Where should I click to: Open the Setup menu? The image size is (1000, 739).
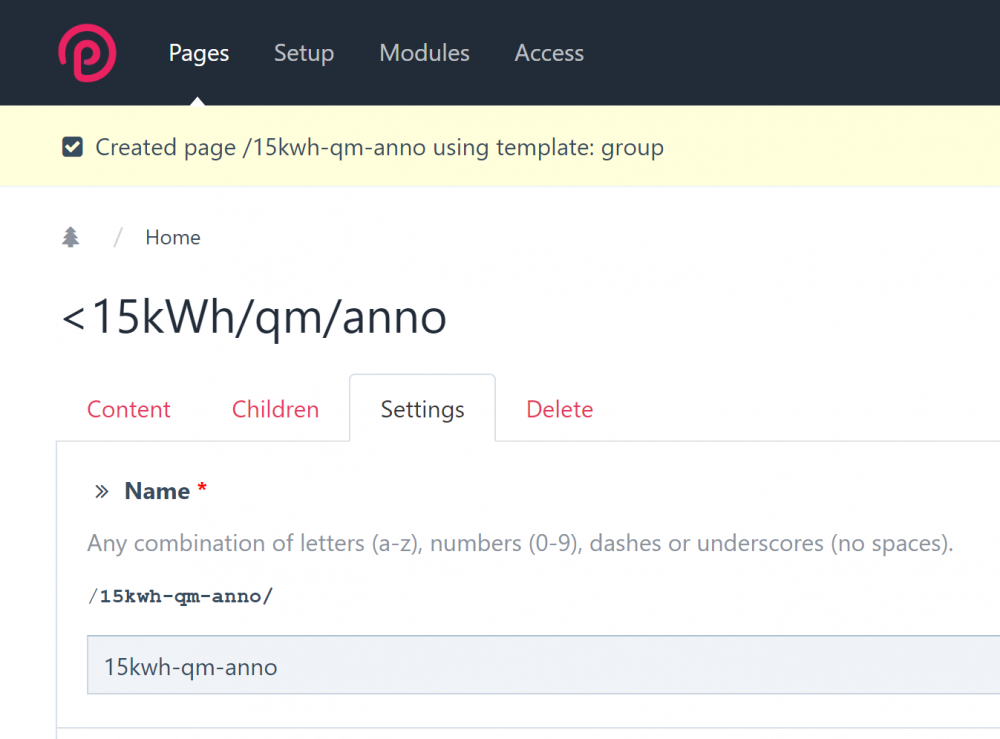[304, 53]
